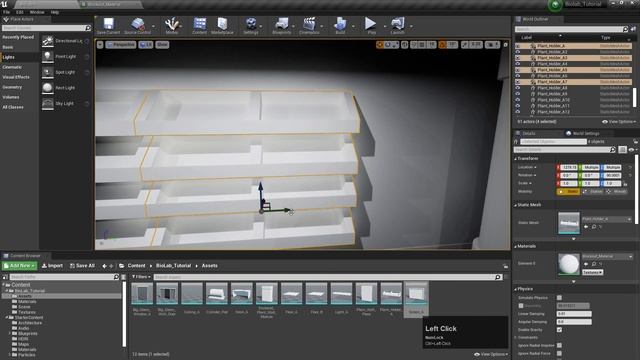Open the Marketplace toolbar icon
640x360 pixels.
click(x=222, y=24)
